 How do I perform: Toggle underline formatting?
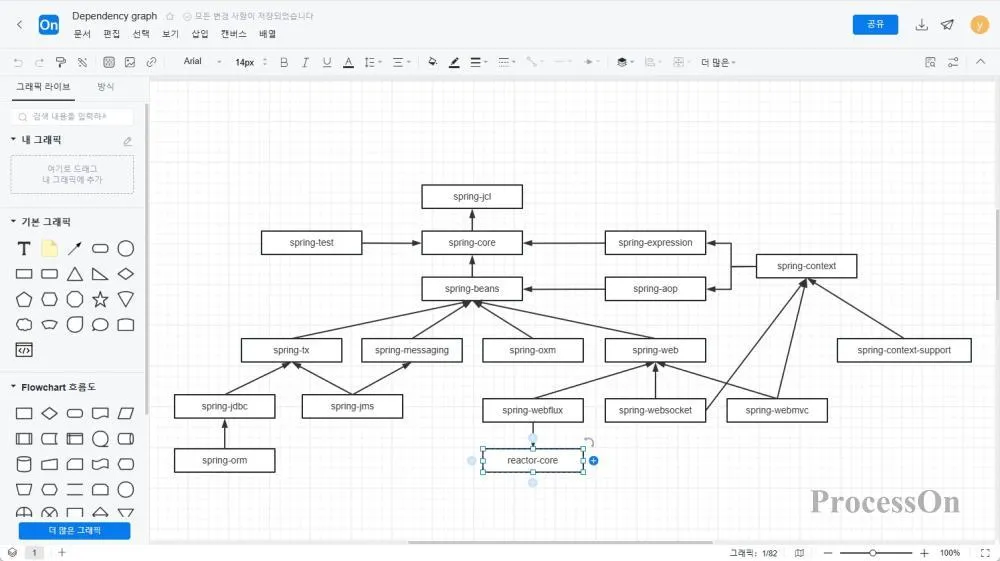327,62
